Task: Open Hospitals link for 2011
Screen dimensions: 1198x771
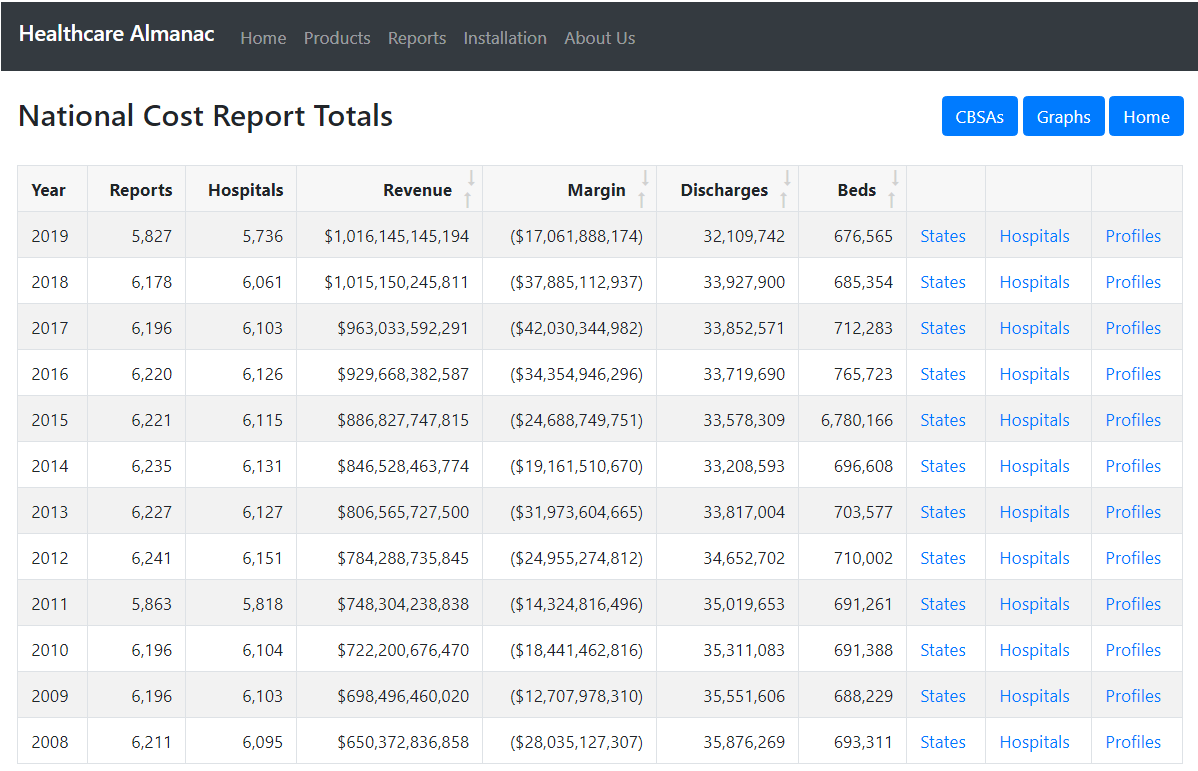Action: [x=1034, y=604]
